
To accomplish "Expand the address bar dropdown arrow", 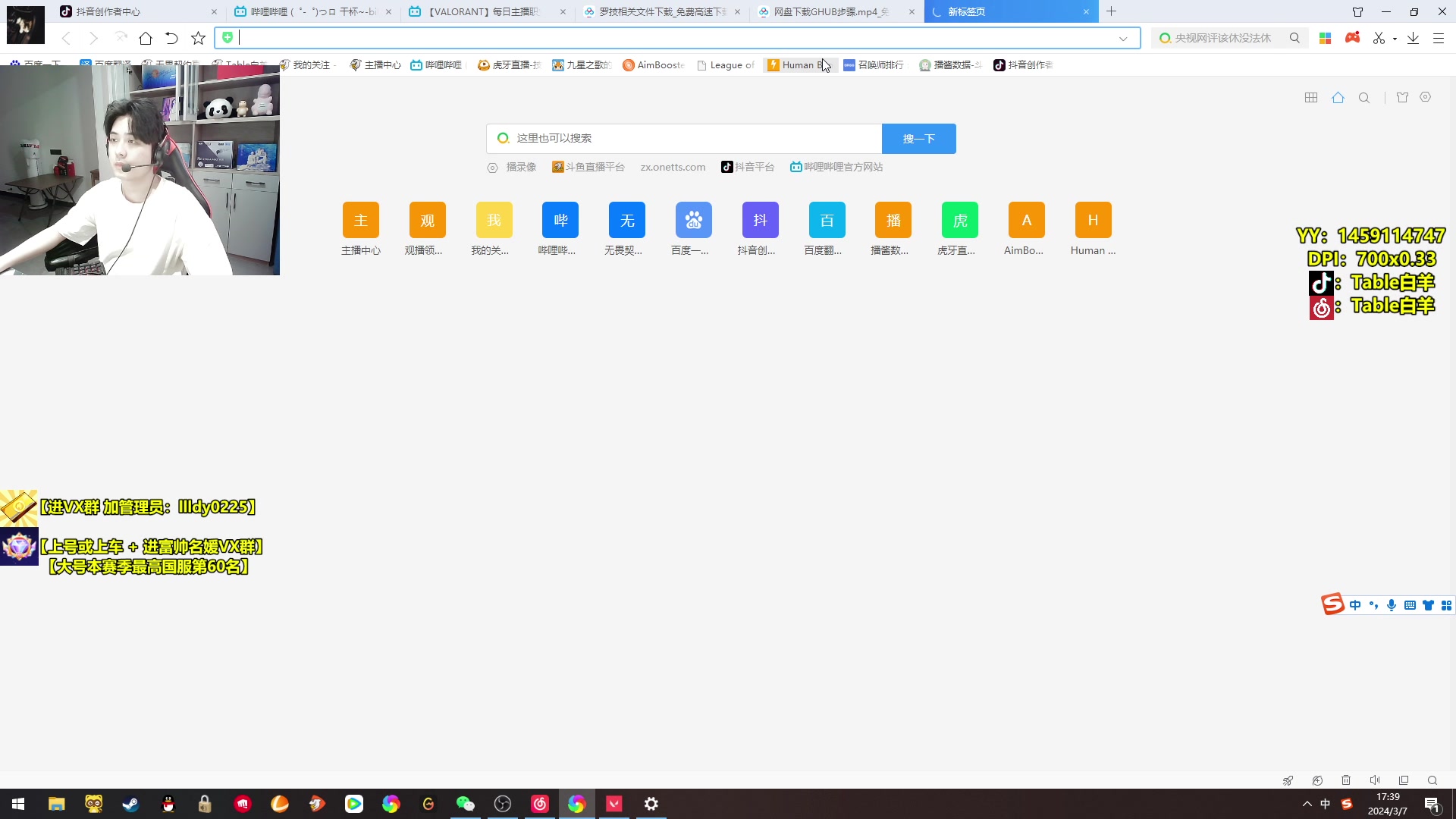I will point(1123,39).
